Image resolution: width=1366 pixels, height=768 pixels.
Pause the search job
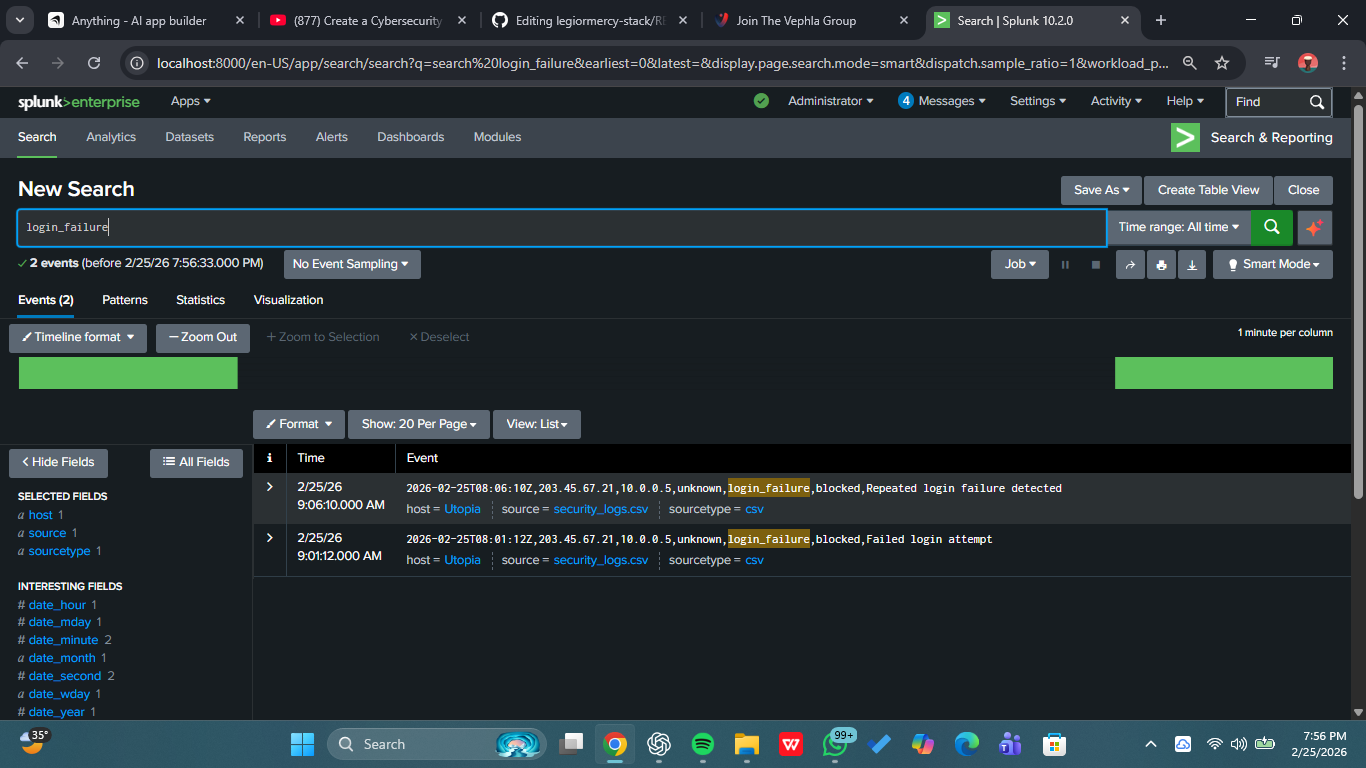click(x=1065, y=265)
